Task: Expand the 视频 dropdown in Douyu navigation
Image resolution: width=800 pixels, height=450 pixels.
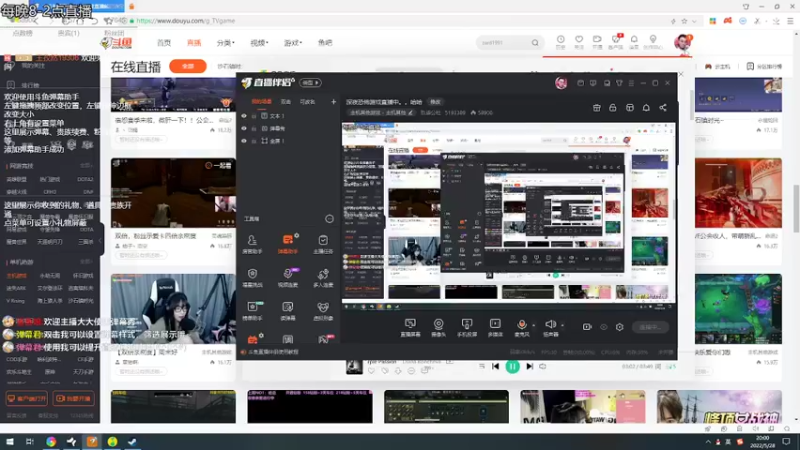Action: point(259,43)
